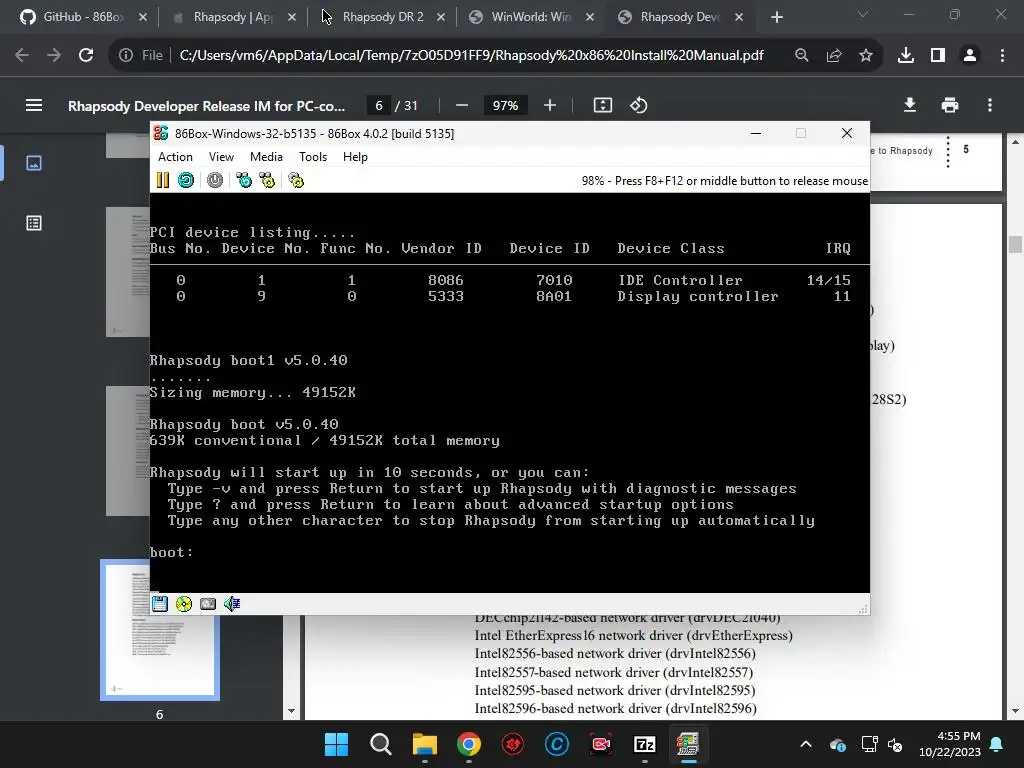Click the hard disk status icon
1024x768 pixels.
pos(208,604)
